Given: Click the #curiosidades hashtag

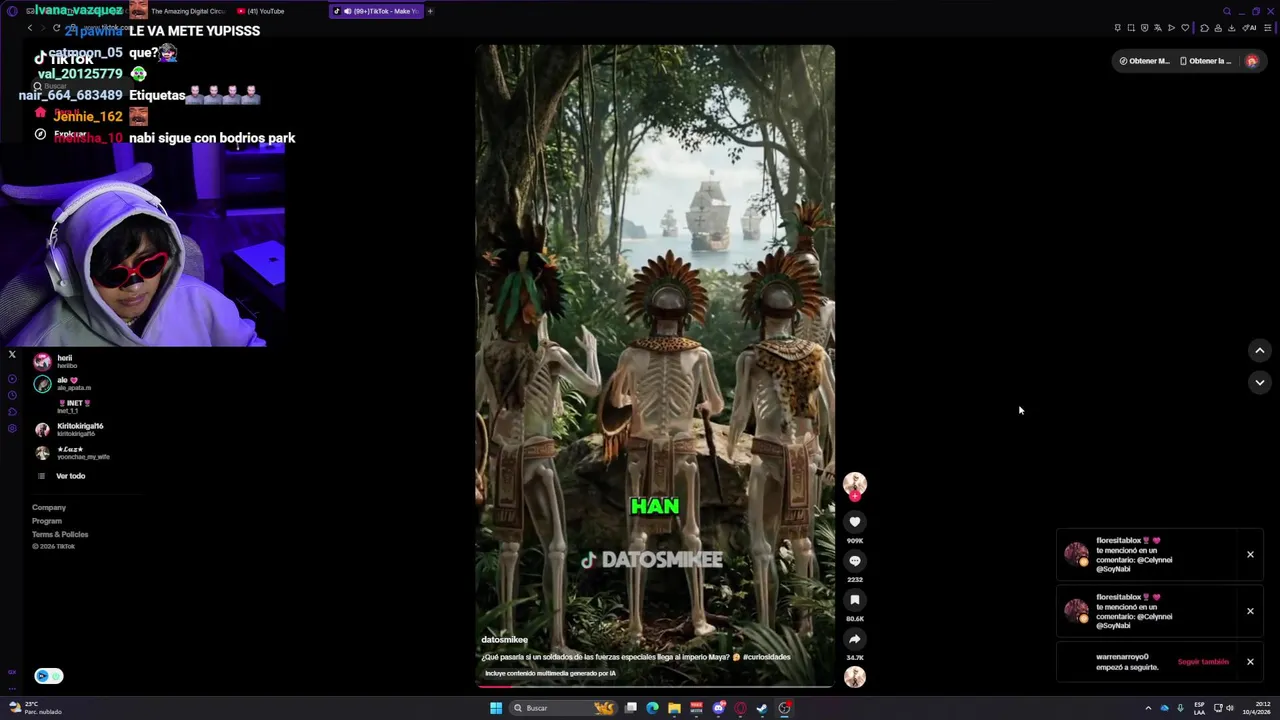Looking at the screenshot, I should 766,657.
